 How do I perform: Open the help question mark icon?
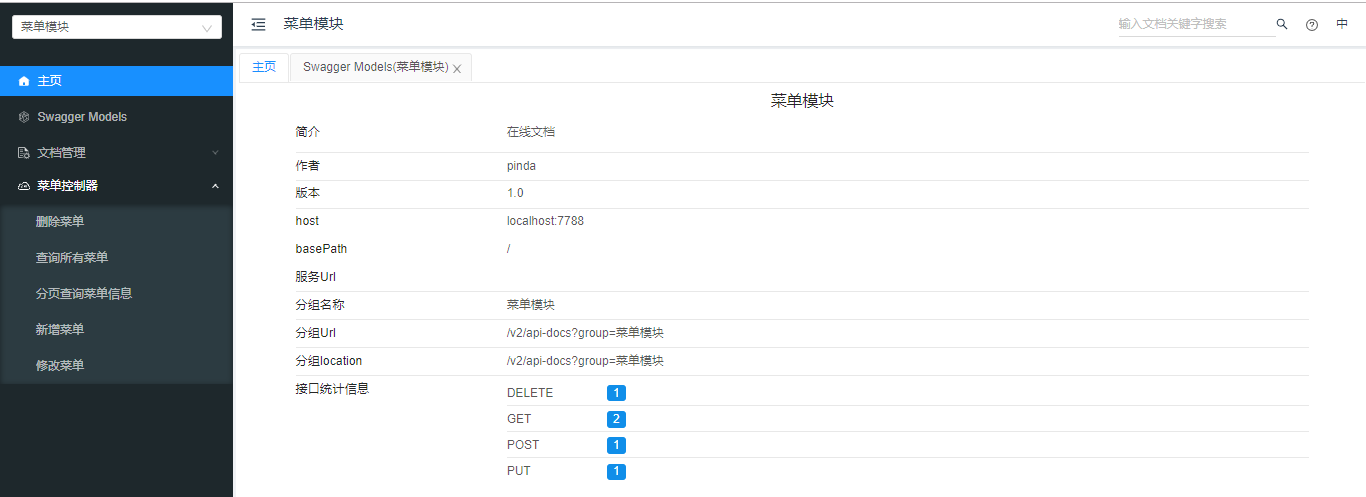[x=1312, y=25]
